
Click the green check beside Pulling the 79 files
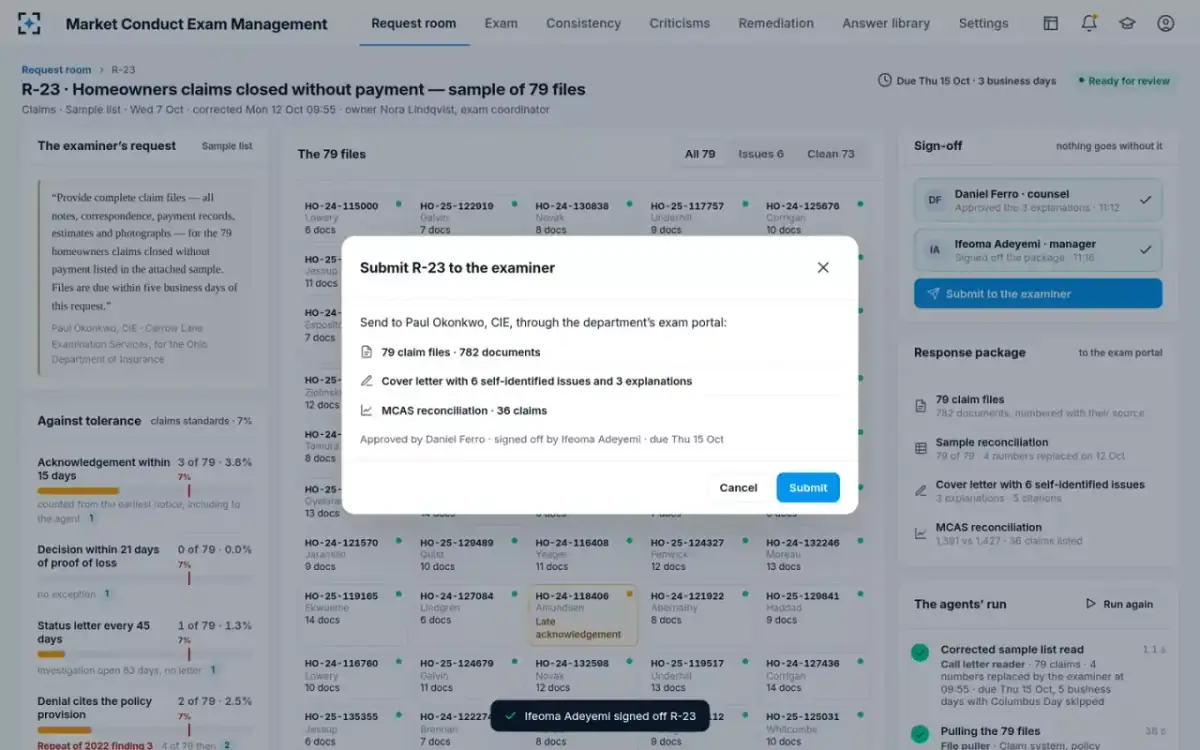tap(920, 735)
